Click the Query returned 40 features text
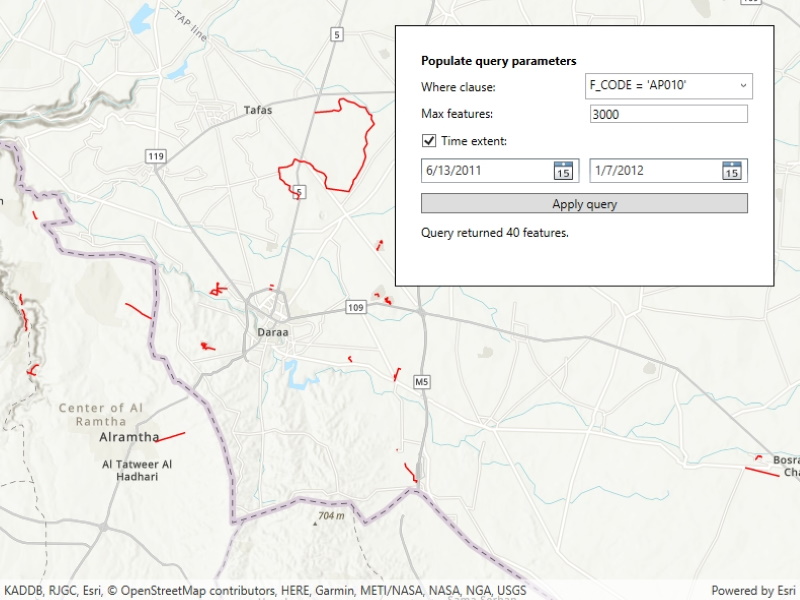 494,233
